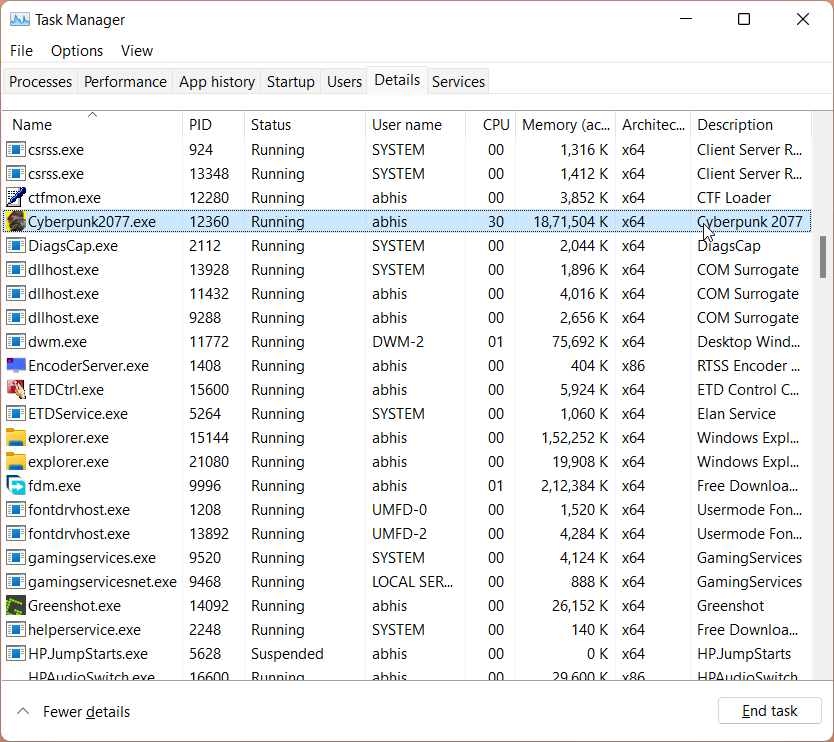Viewport: 834px width, 742px height.
Task: Switch to the Users tab
Action: 344,81
